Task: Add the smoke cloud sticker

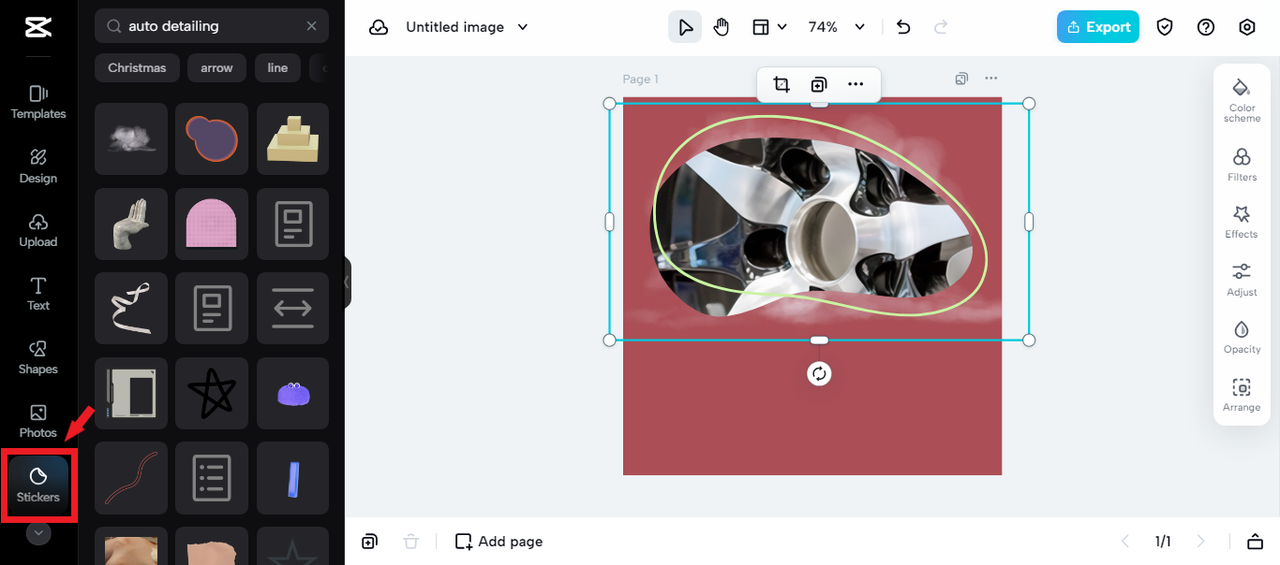Action: click(x=131, y=139)
